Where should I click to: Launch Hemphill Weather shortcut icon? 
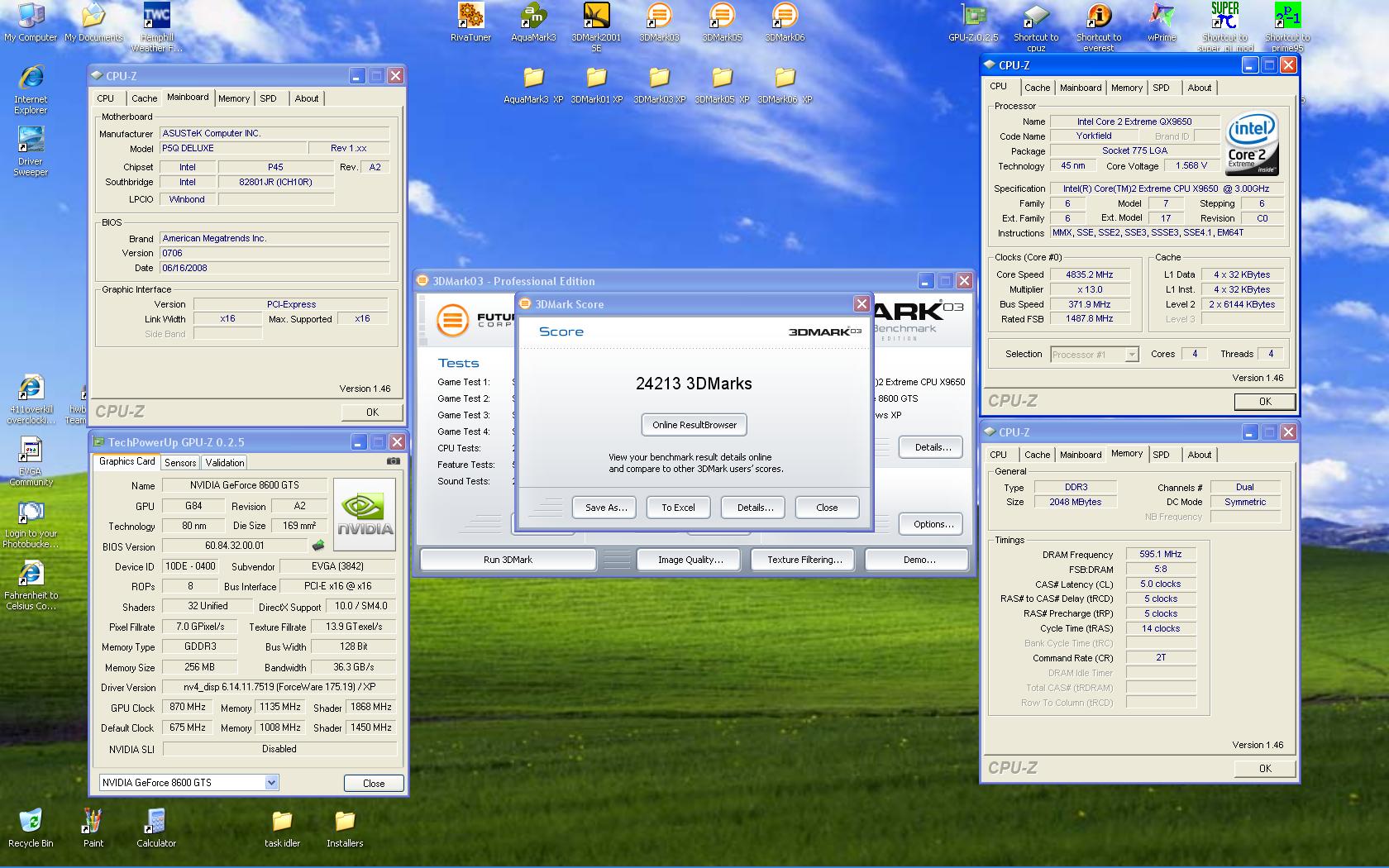(156, 26)
